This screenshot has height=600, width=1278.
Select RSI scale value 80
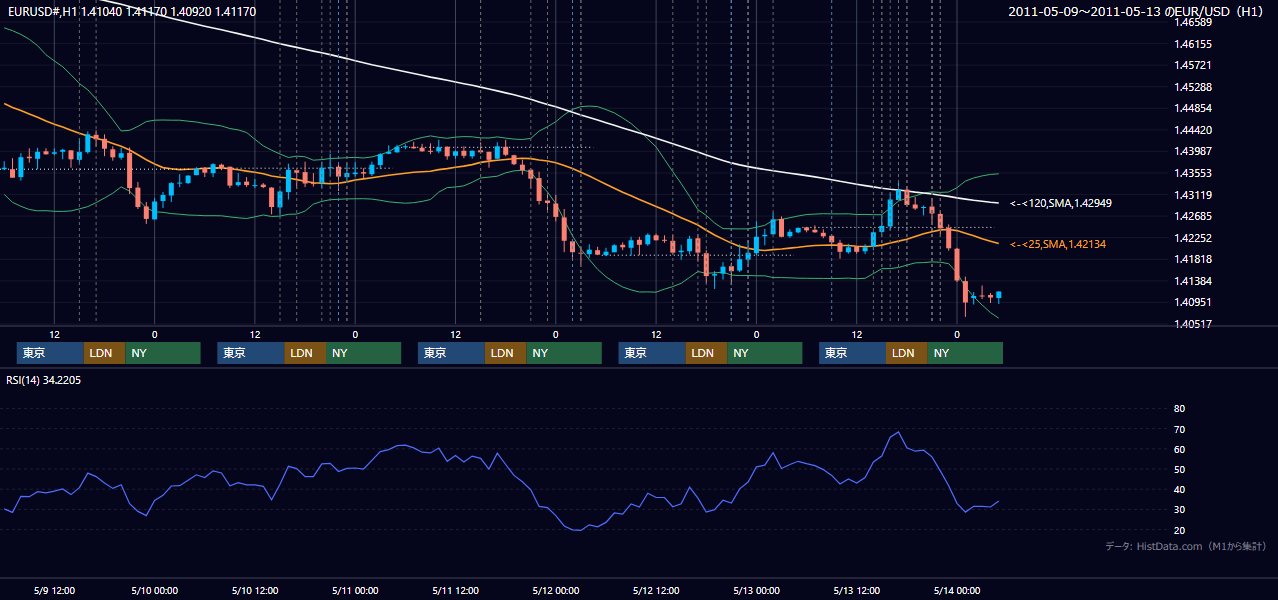[1179, 409]
